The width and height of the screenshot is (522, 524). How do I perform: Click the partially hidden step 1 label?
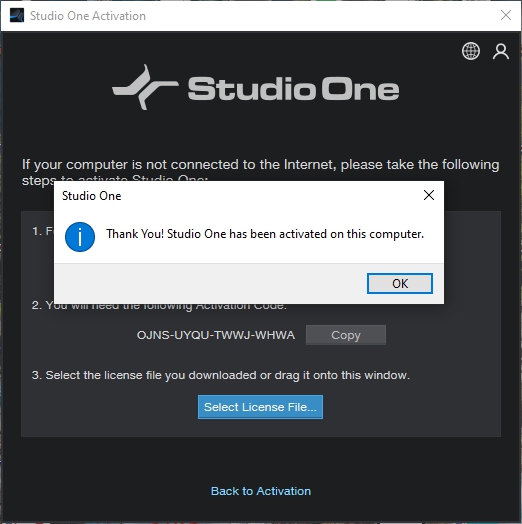pos(43,231)
